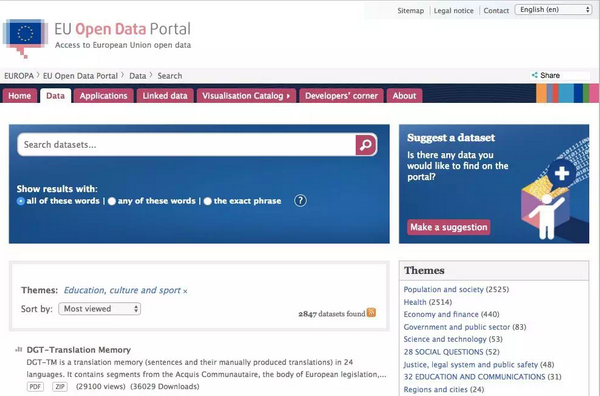
Task: Click the magnifier search button
Action: point(366,145)
